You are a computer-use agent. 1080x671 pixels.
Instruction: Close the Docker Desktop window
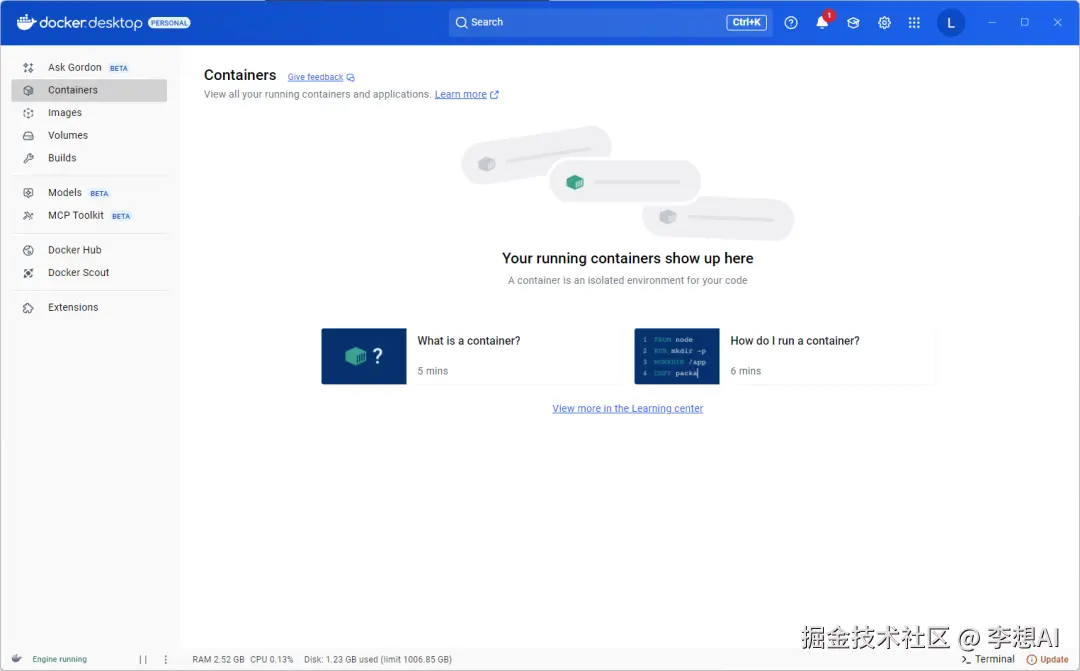1057,23
